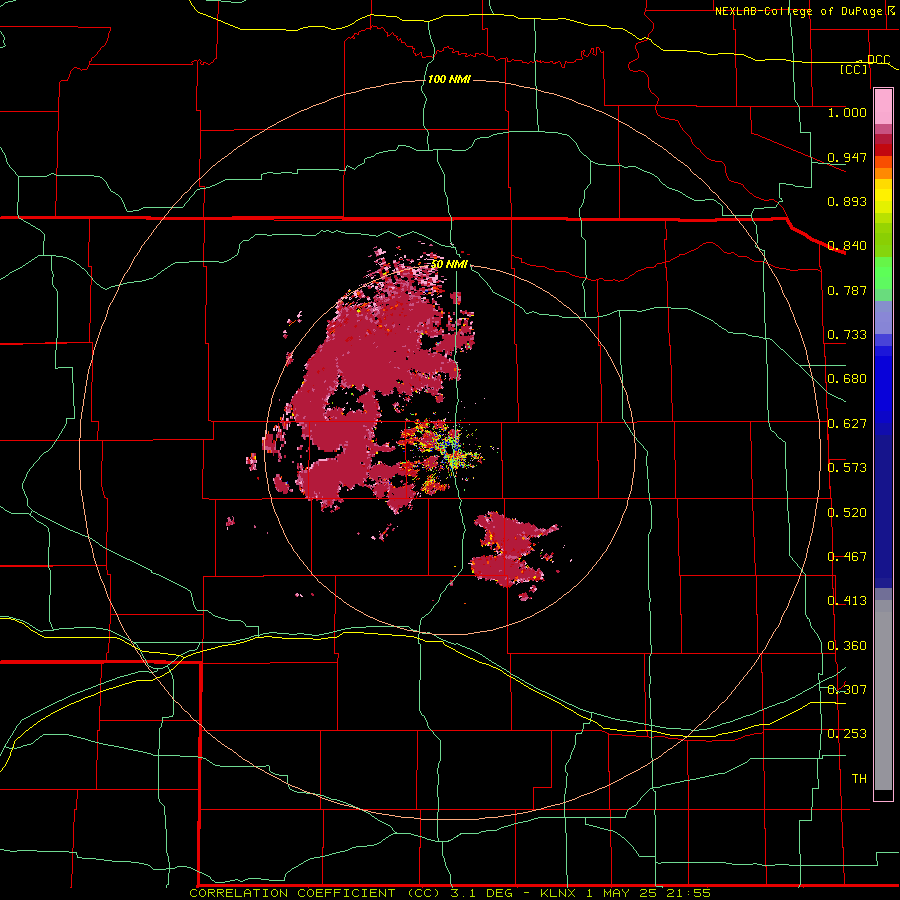Image resolution: width=900 pixels, height=900 pixels.
Task: Click the isolated echo cell southeast of the radar
Action: point(508,550)
